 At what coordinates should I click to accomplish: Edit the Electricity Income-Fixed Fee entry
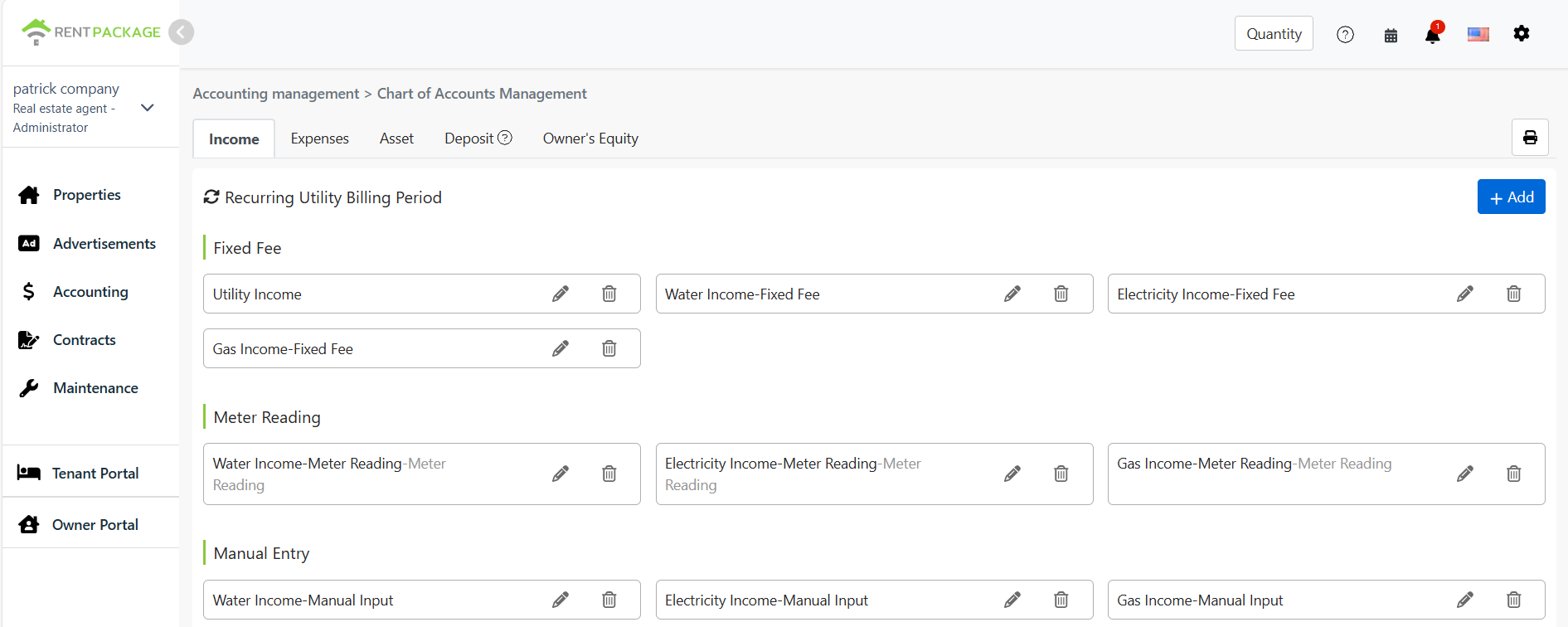tap(1464, 294)
